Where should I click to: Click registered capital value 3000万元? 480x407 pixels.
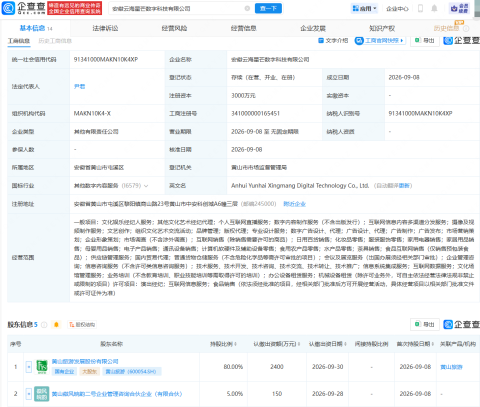[x=243, y=96]
